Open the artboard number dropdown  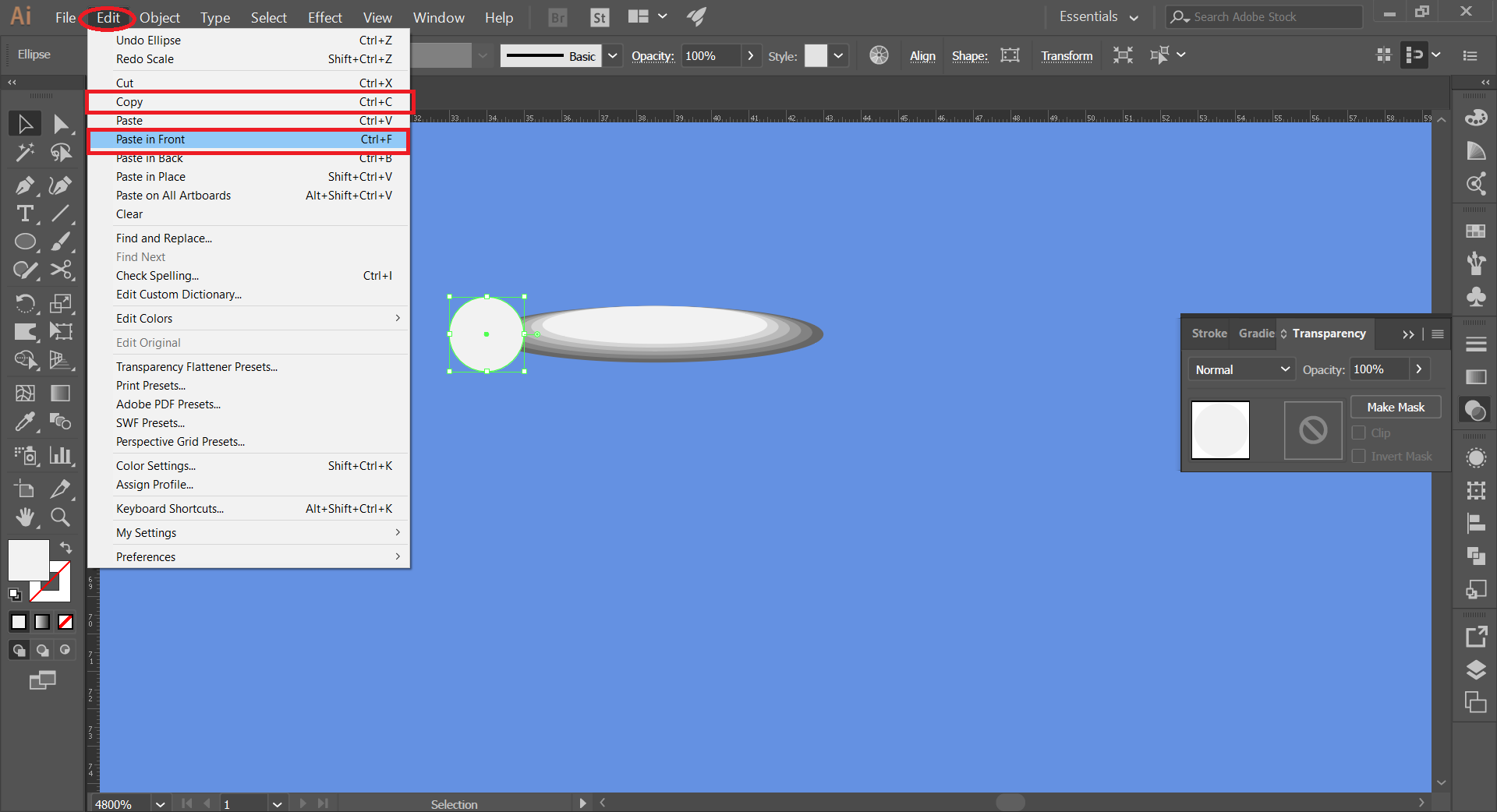277,803
